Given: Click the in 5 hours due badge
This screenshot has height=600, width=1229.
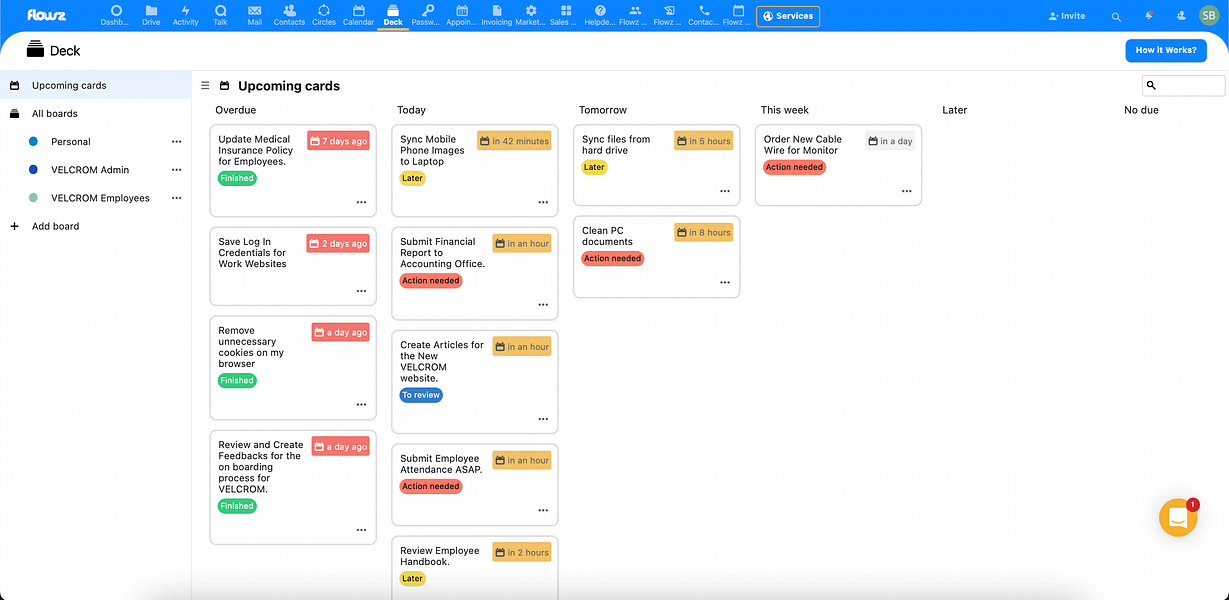Looking at the screenshot, I should click(704, 141).
